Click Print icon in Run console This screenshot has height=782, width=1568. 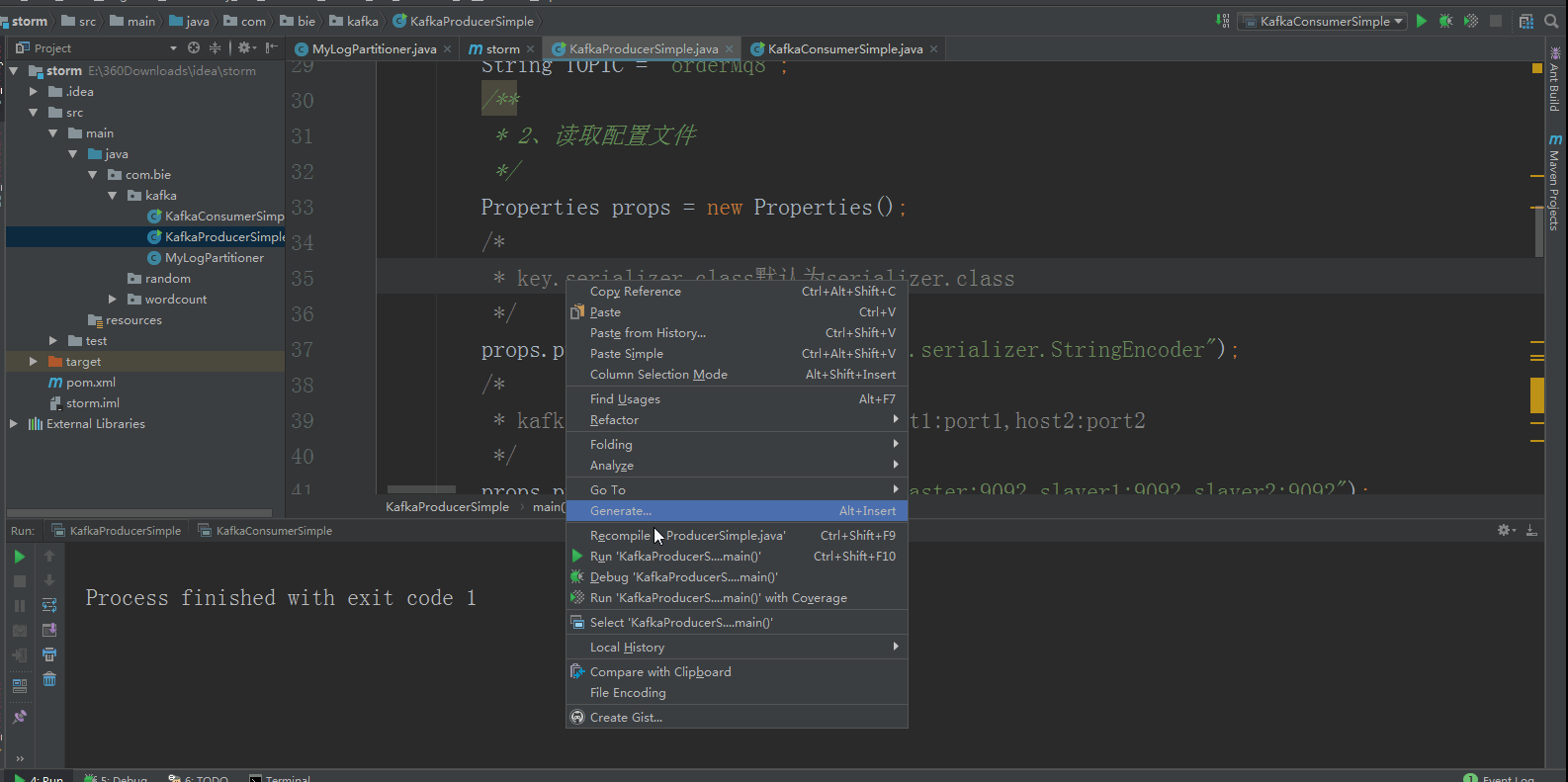click(x=49, y=654)
